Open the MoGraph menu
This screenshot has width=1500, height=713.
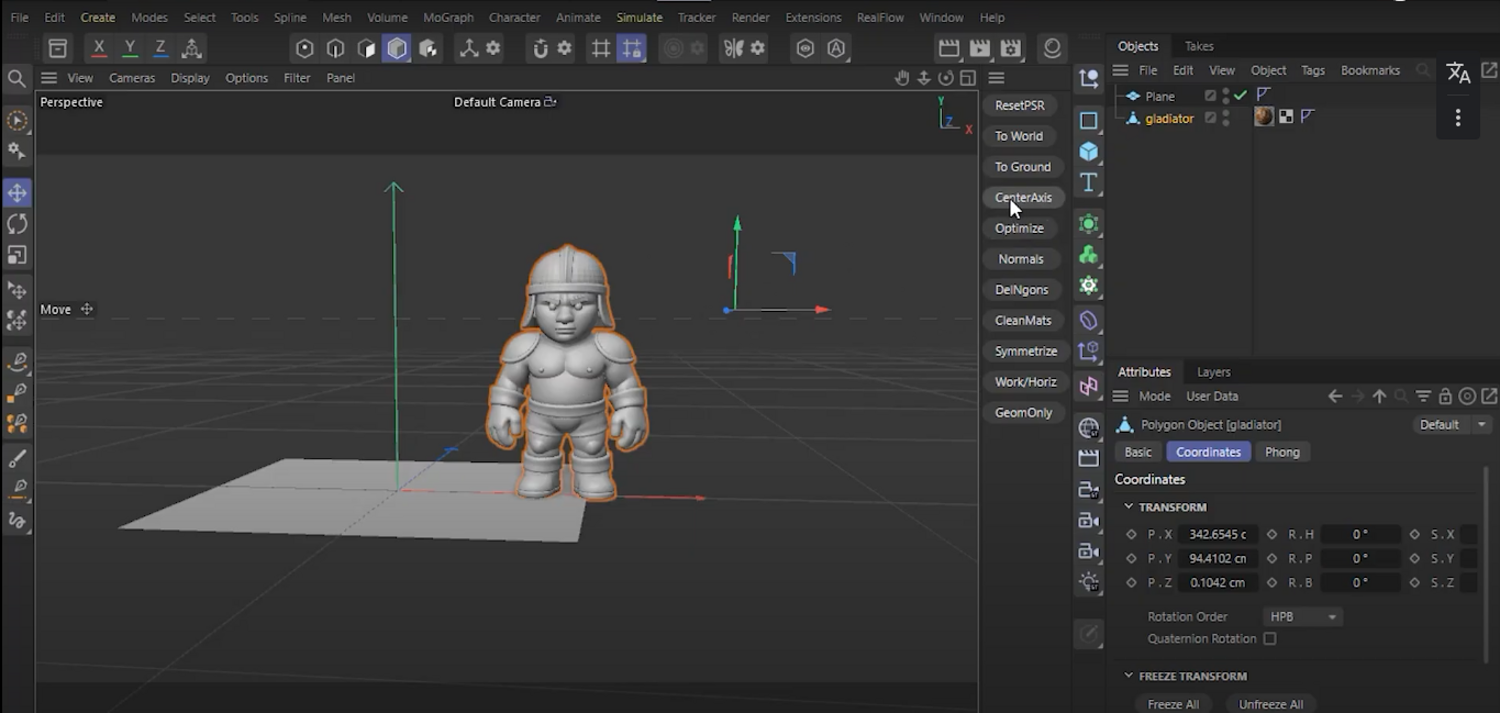coord(448,17)
